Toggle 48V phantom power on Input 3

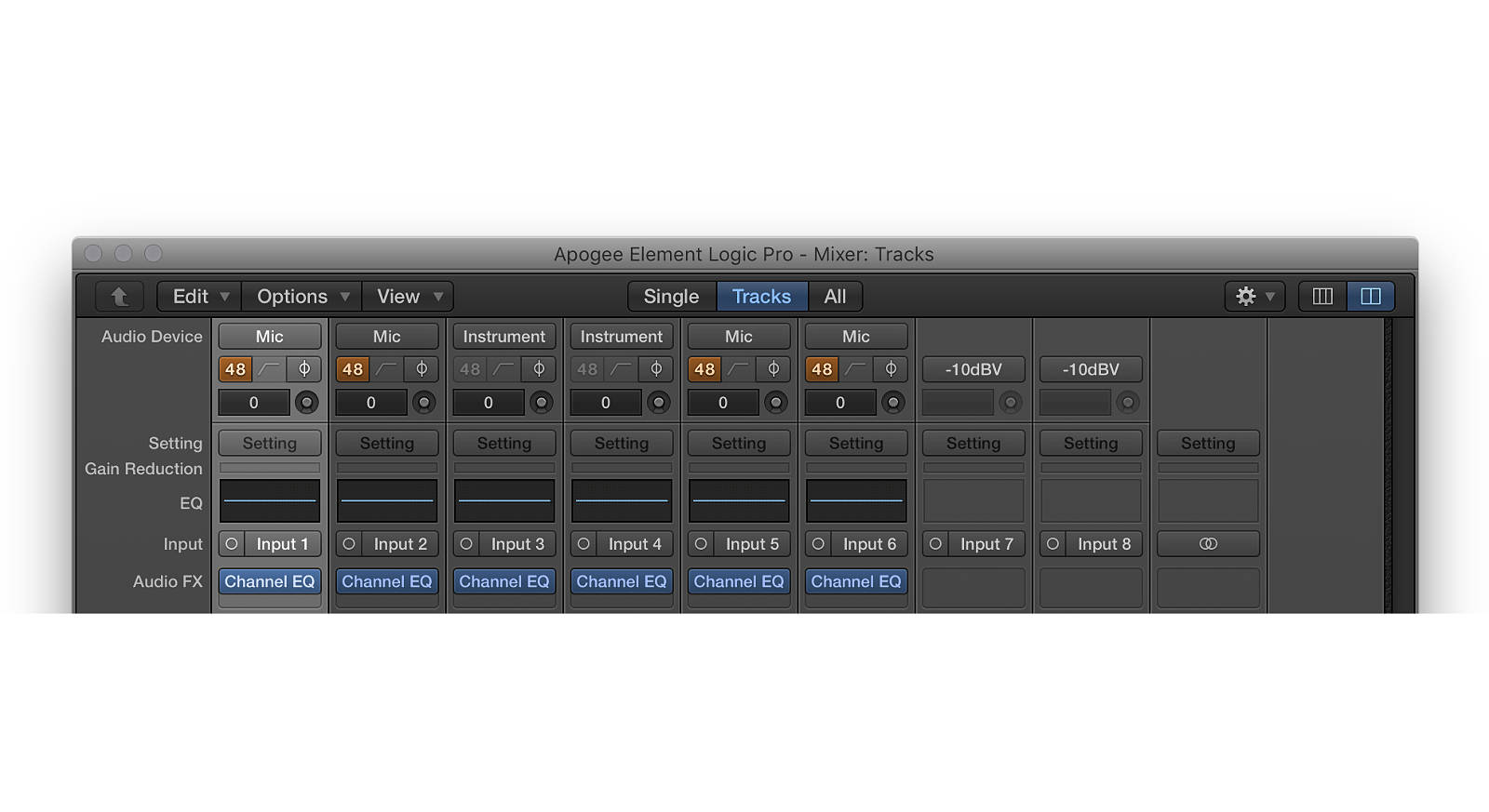(x=470, y=369)
